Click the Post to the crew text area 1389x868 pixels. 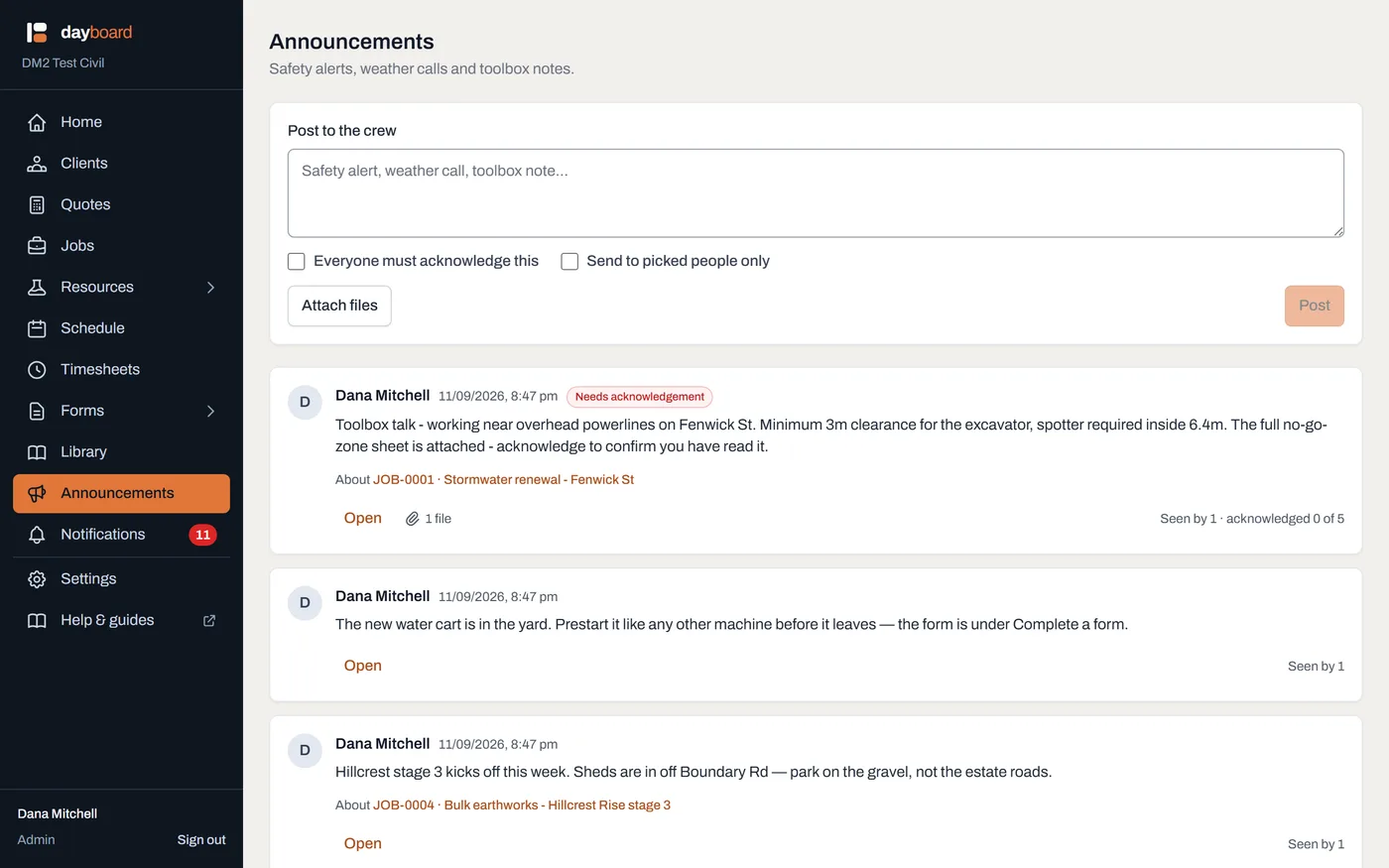816,193
